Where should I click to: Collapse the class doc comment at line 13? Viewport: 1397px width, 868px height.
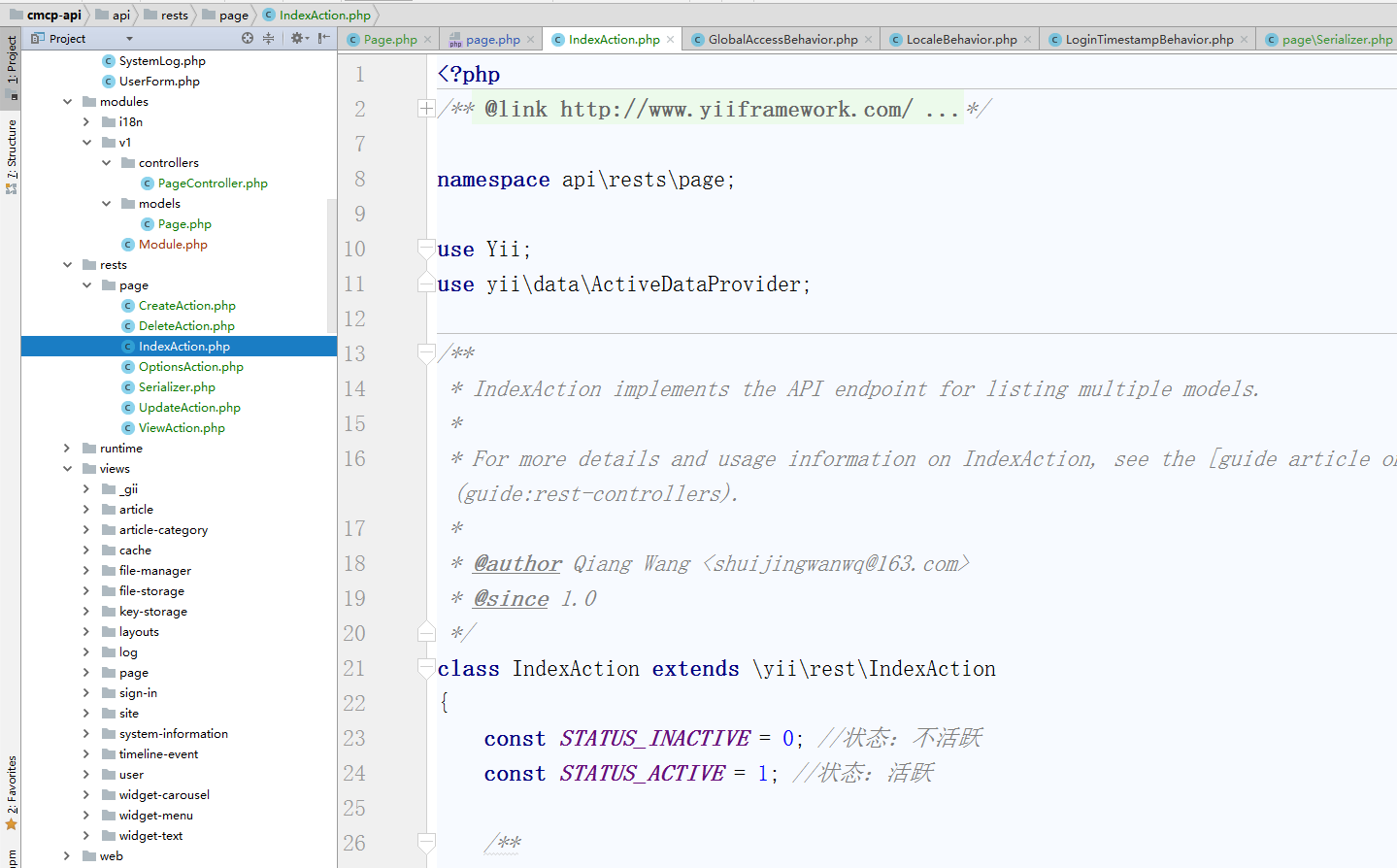pos(426,353)
